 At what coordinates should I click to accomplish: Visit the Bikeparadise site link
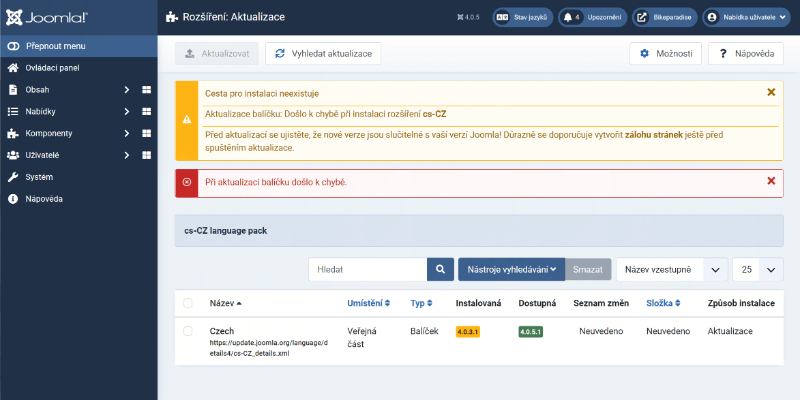(665, 17)
